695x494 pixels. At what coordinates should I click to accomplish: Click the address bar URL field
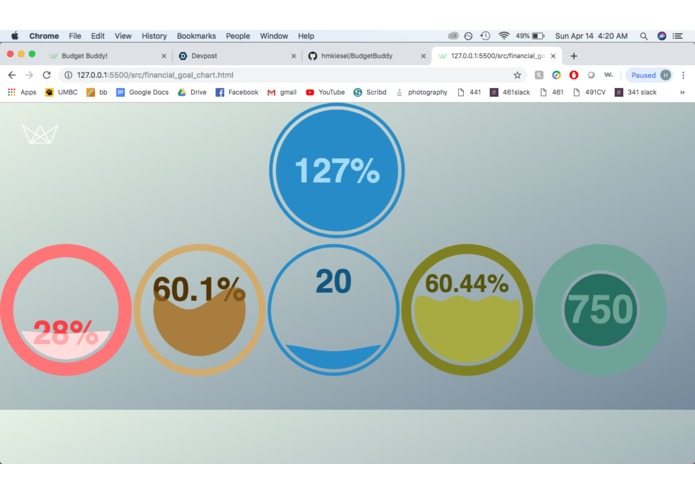[x=293, y=75]
